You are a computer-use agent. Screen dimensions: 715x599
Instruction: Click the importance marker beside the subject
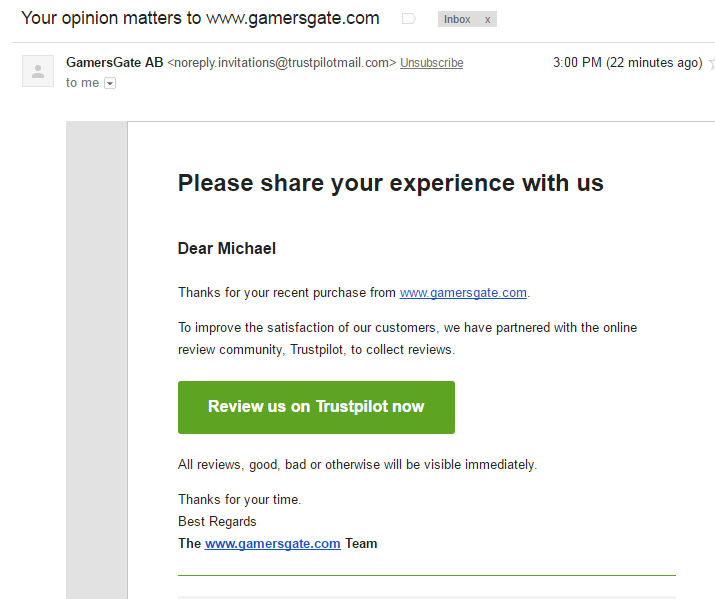pyautogui.click(x=409, y=19)
